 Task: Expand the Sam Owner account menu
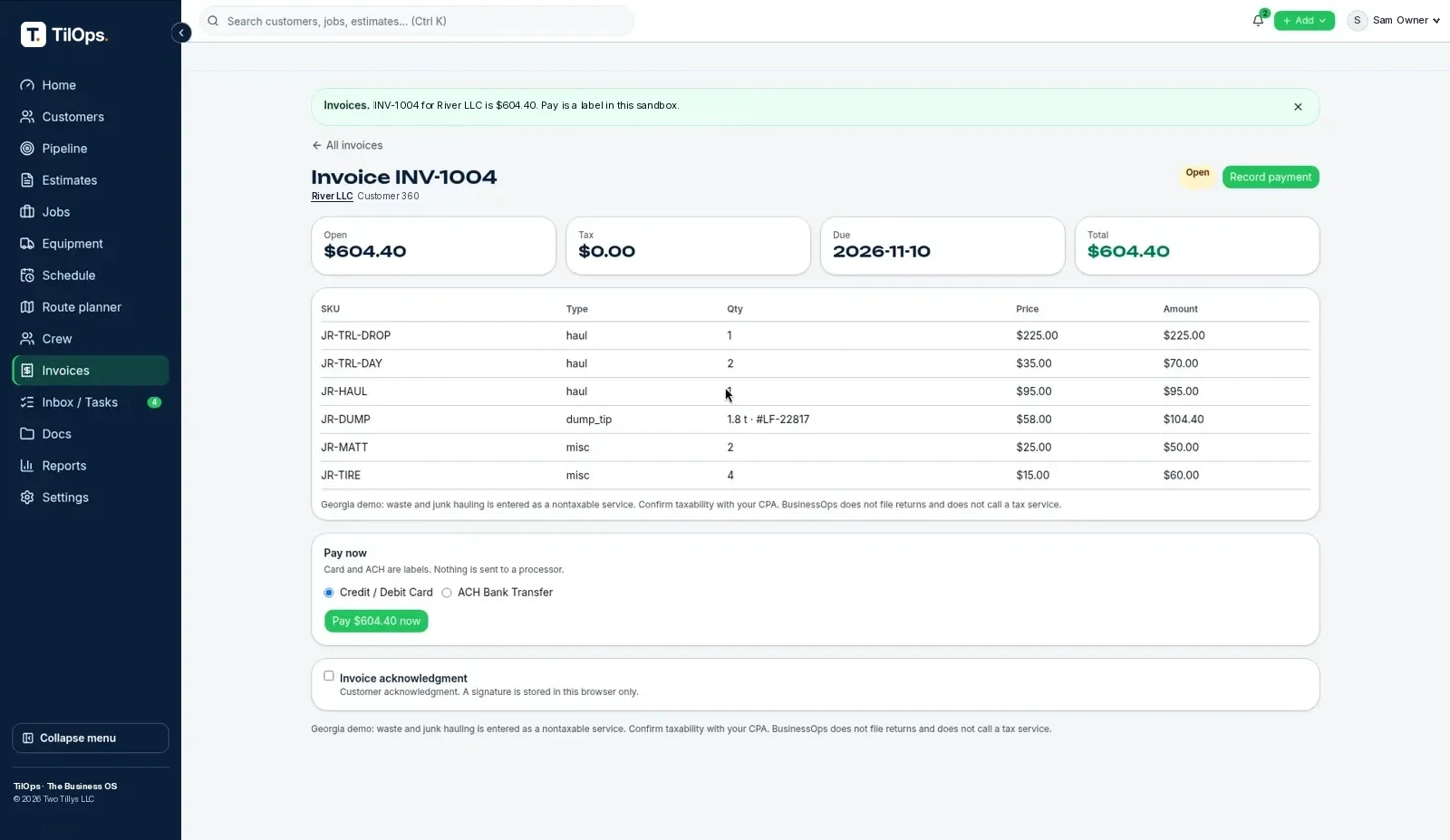pyautogui.click(x=1394, y=20)
